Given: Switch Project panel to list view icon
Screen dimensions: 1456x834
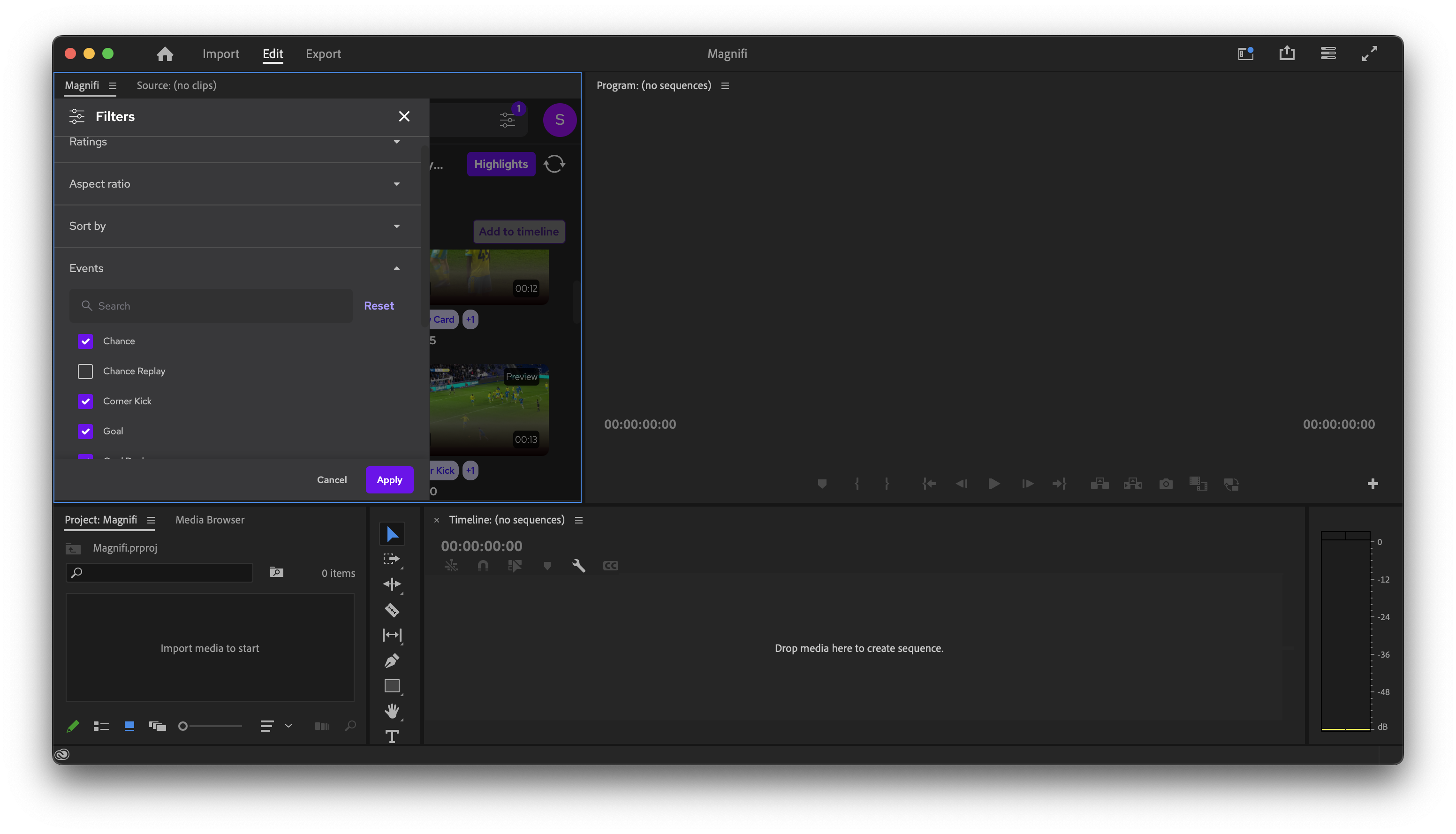Looking at the screenshot, I should click(x=101, y=726).
